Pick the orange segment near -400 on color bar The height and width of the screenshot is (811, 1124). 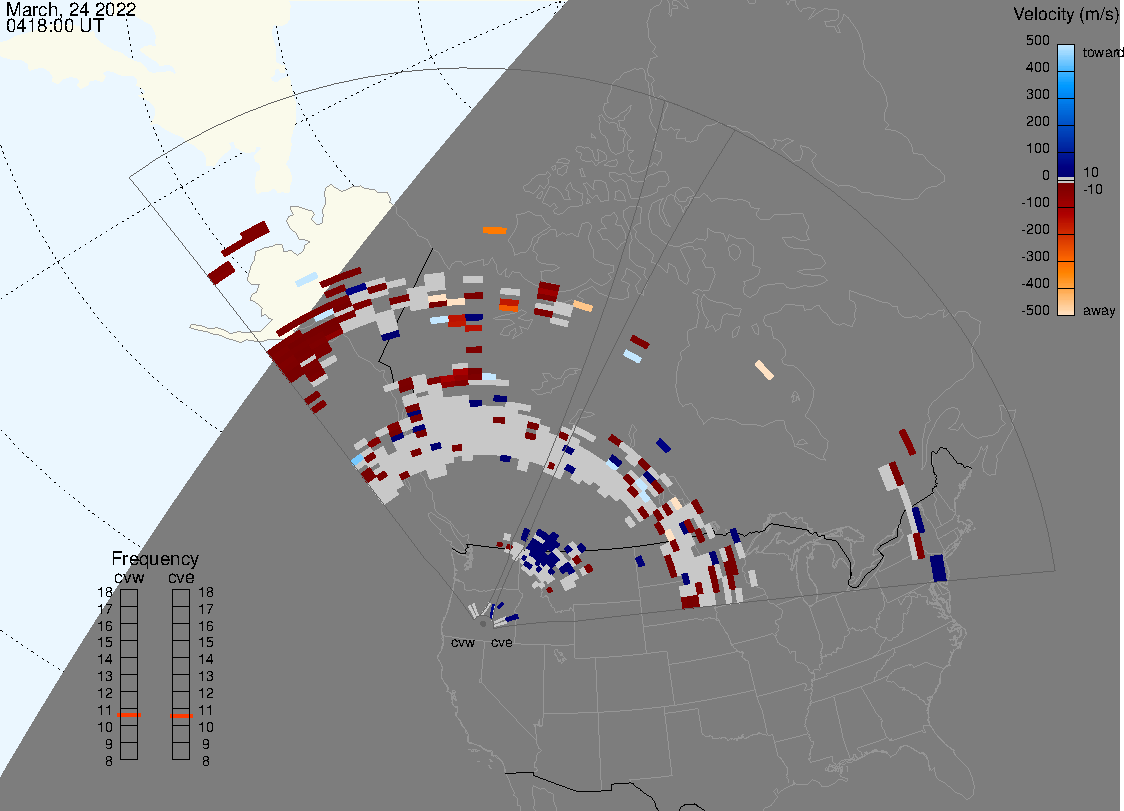point(1066,276)
